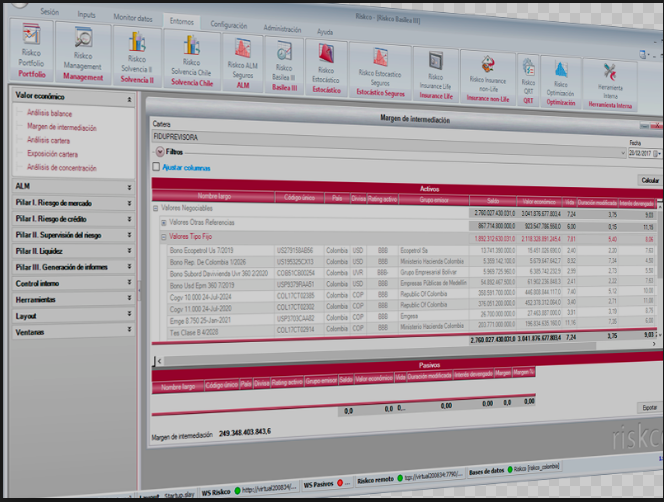Enable the Ajustar columnas checkbox
The width and height of the screenshot is (664, 502).
click(156, 166)
